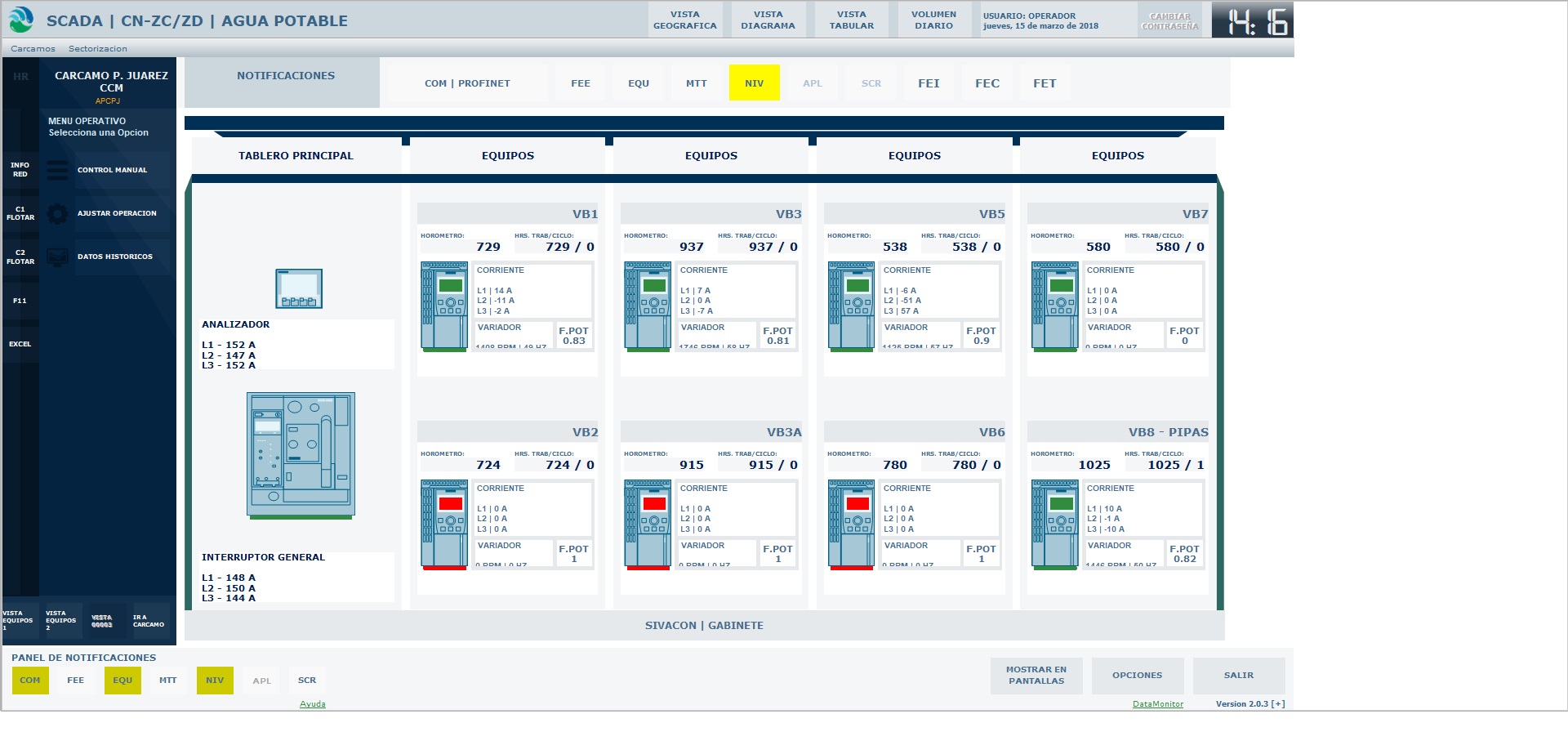
Task: Click the VB1 variable drive icon
Action: coord(444,306)
